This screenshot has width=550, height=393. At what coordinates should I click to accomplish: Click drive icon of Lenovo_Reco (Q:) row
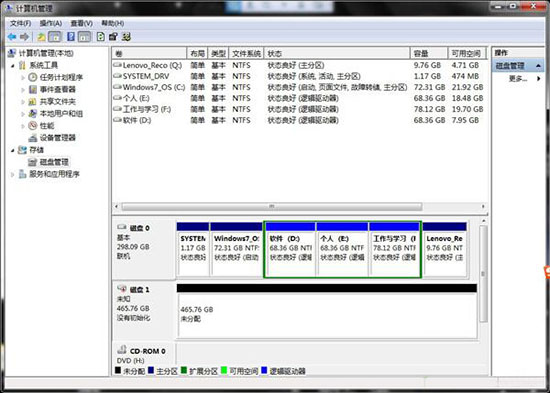coord(117,65)
